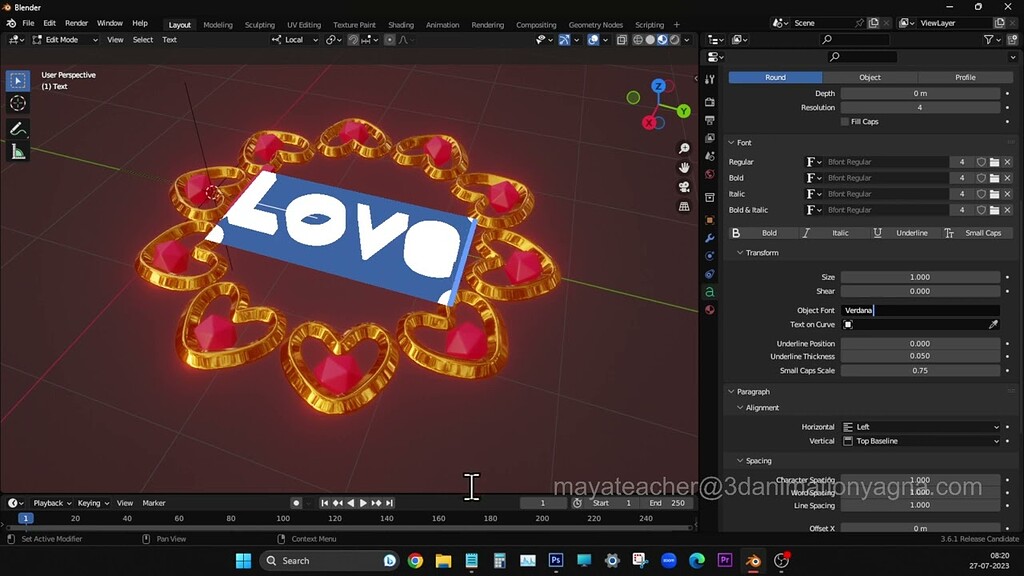Toggle Bold font style

760,232
